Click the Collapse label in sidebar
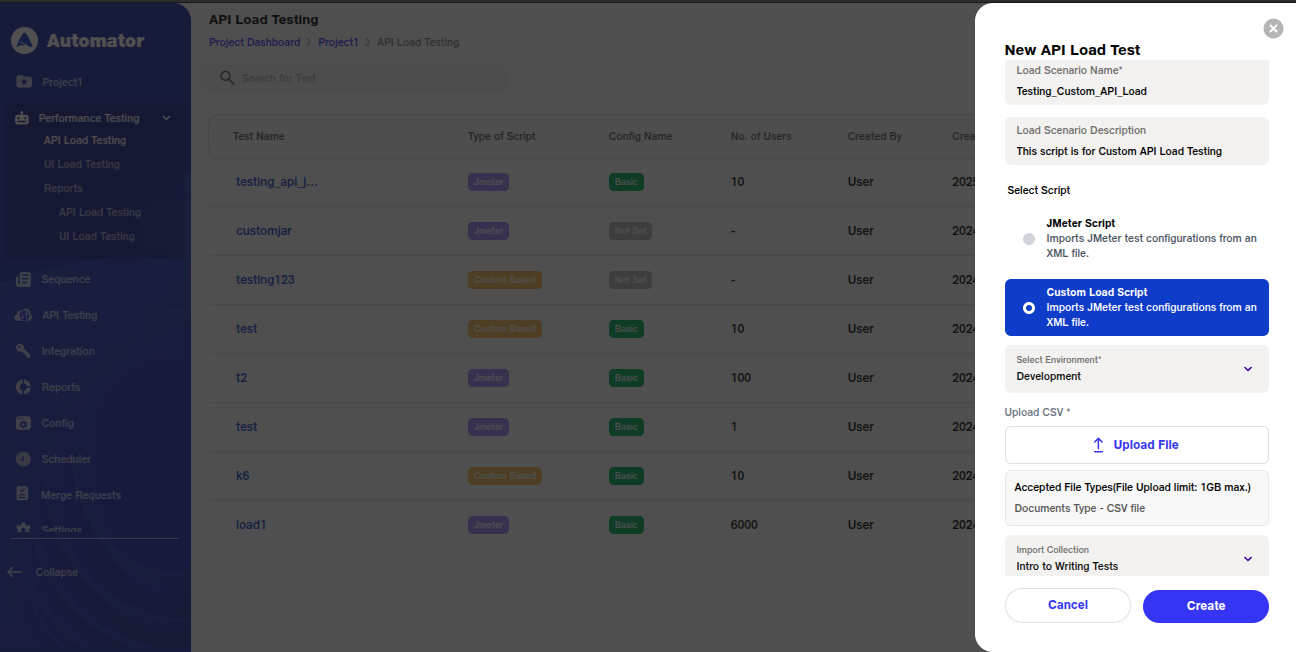 point(57,573)
